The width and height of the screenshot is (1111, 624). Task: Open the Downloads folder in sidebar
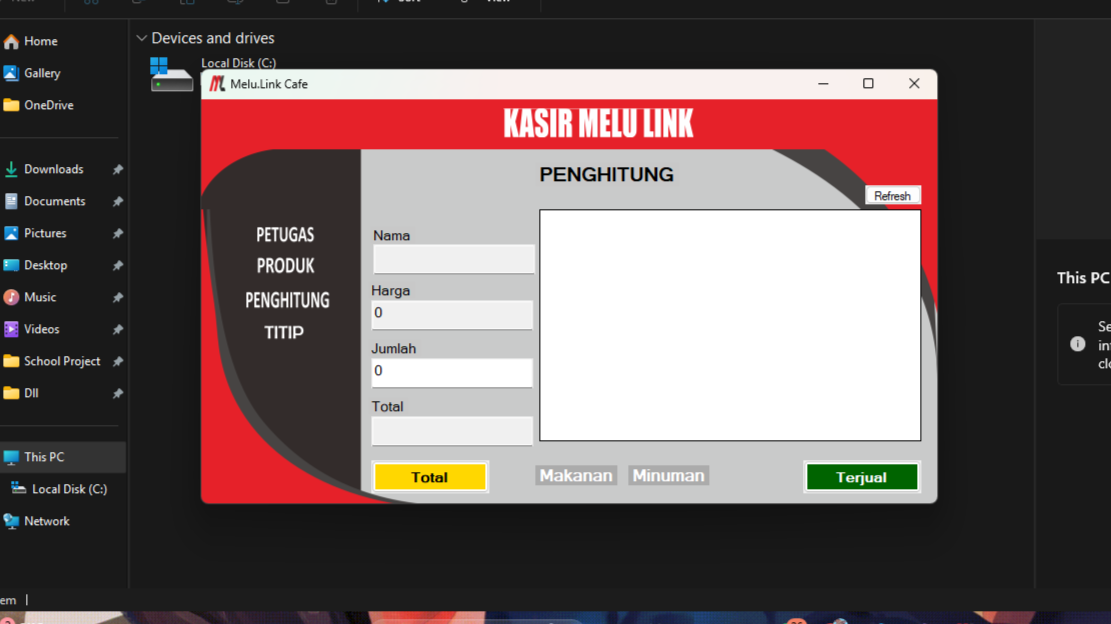coord(53,169)
